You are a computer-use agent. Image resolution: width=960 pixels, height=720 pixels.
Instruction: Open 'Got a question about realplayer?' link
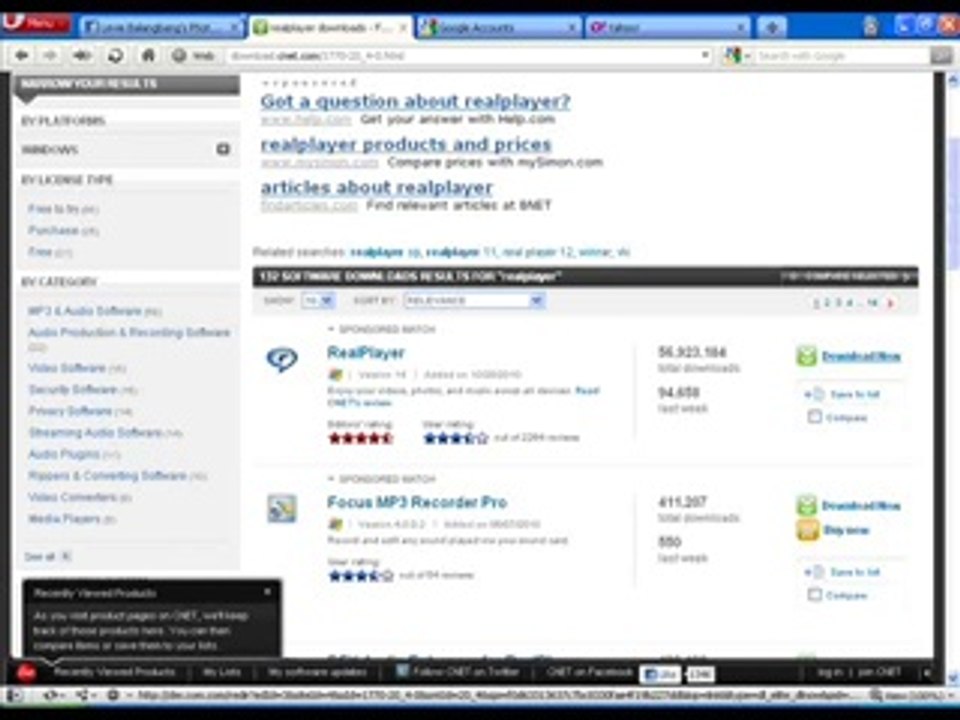[x=415, y=100]
